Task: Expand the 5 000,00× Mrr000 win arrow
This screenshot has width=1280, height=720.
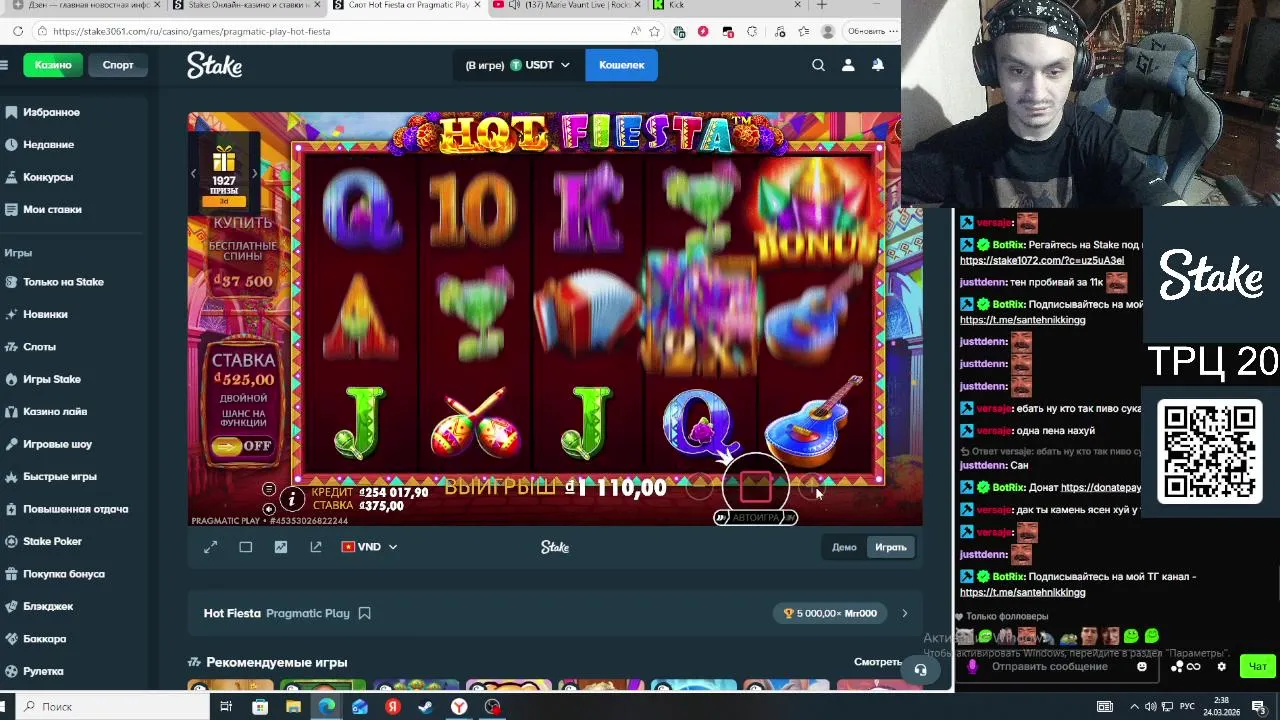Action: 904,613
